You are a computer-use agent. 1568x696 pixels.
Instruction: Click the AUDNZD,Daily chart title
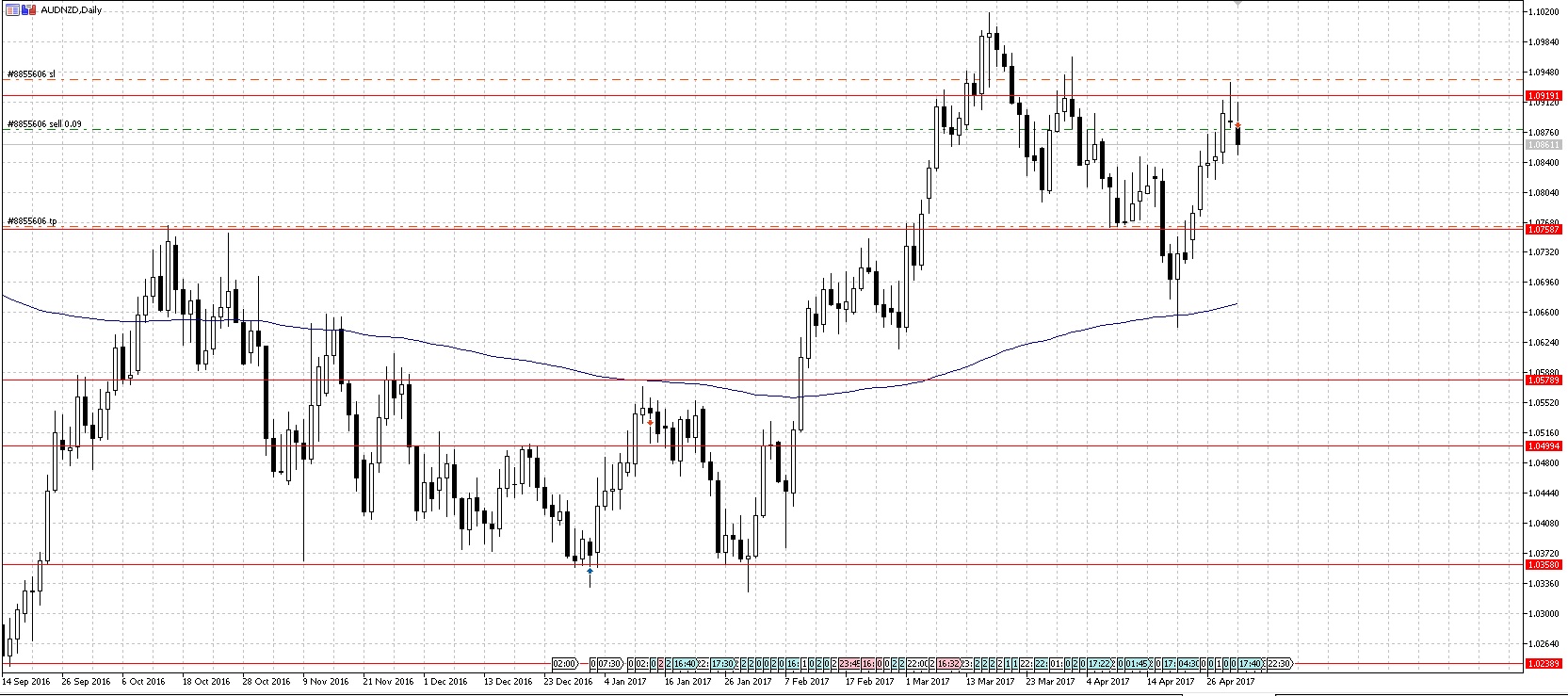(x=72, y=10)
